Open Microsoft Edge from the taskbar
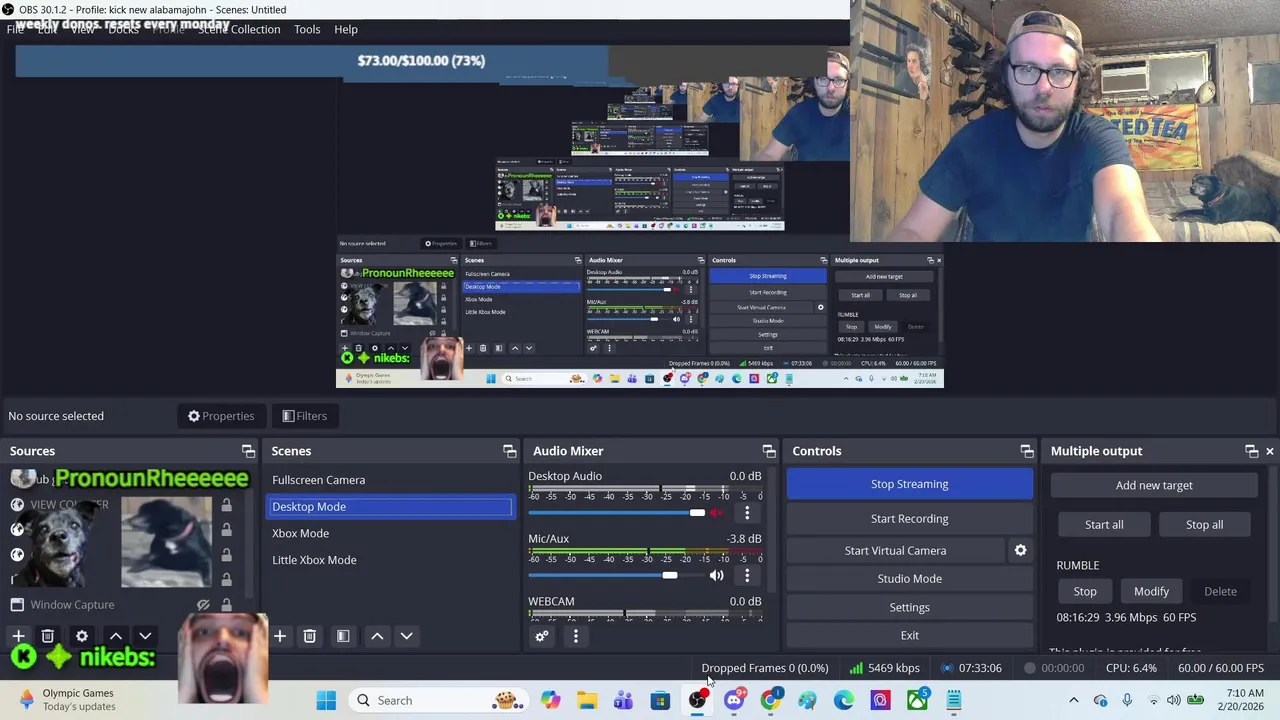The width and height of the screenshot is (1280, 720). 844,700
